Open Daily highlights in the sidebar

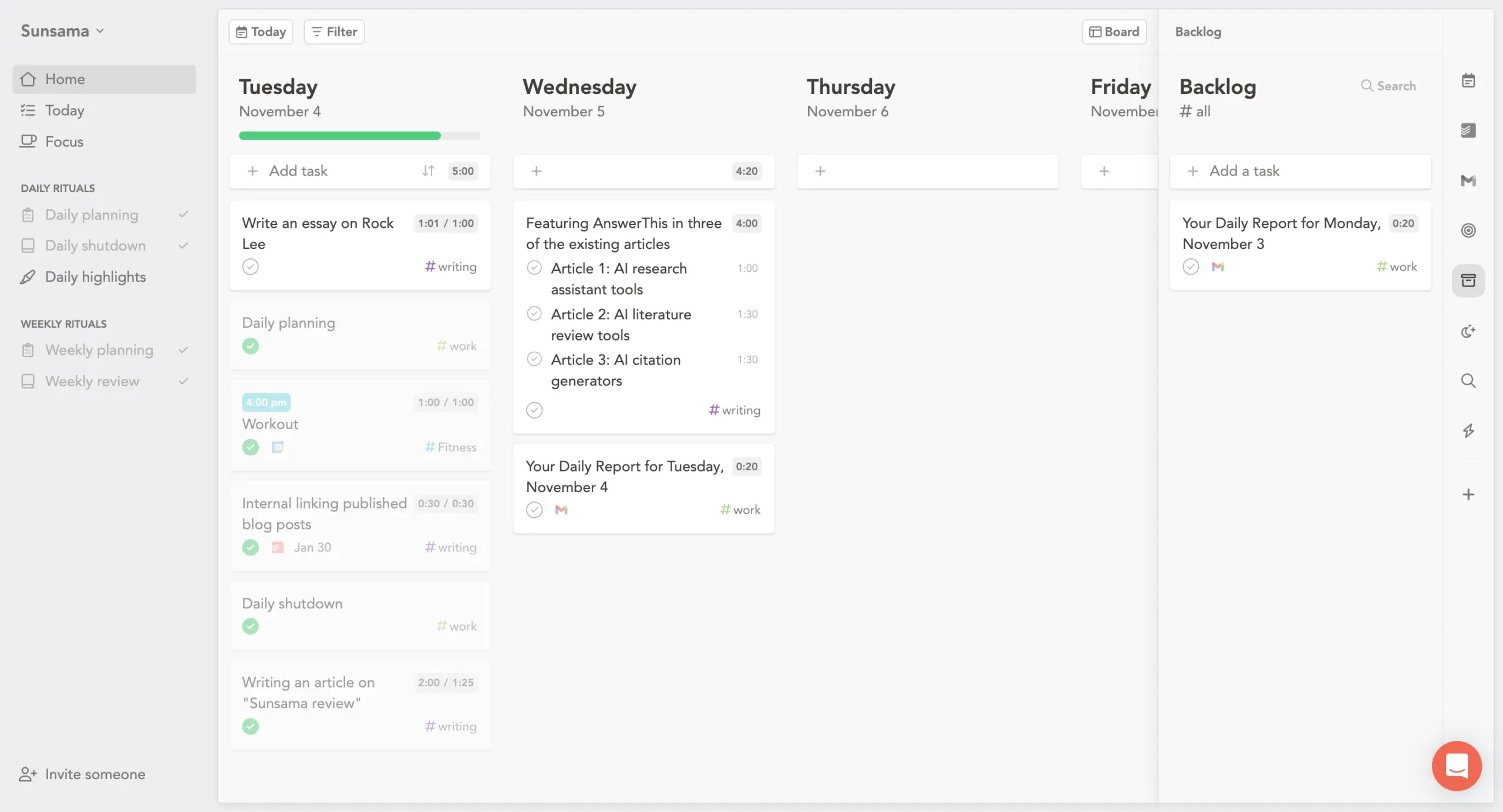pyautogui.click(x=95, y=277)
